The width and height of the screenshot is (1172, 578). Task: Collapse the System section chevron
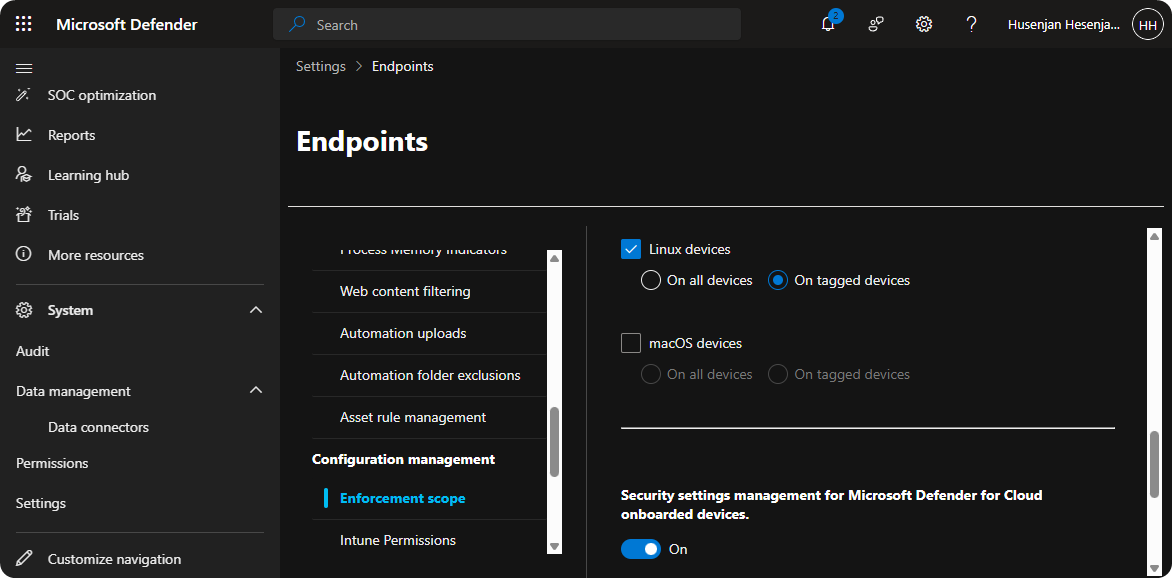coord(256,311)
